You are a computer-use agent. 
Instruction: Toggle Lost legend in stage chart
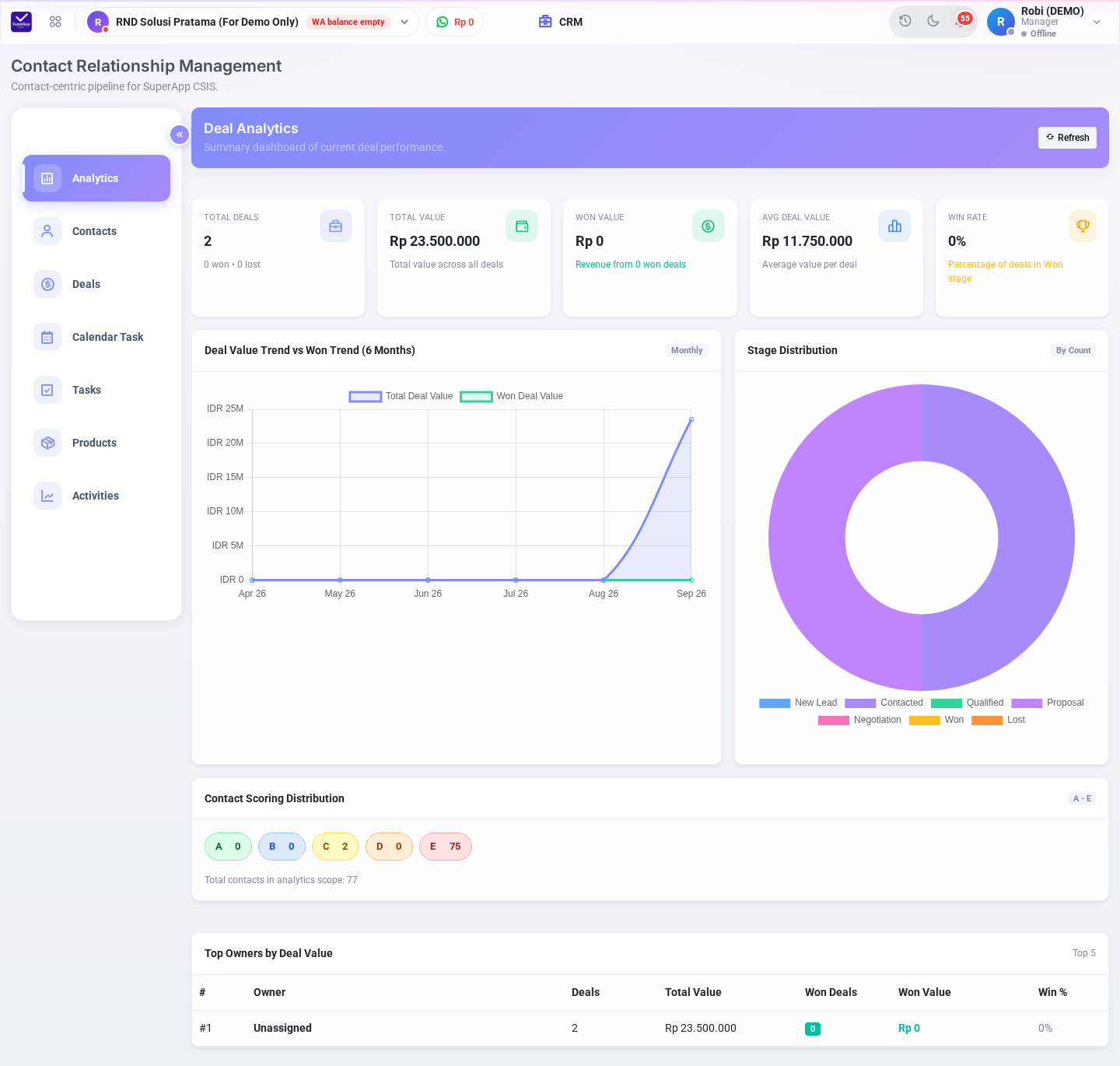click(998, 720)
